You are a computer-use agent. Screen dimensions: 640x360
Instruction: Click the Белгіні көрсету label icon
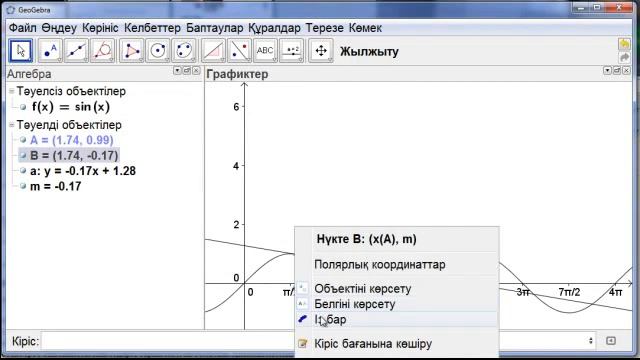point(302,304)
